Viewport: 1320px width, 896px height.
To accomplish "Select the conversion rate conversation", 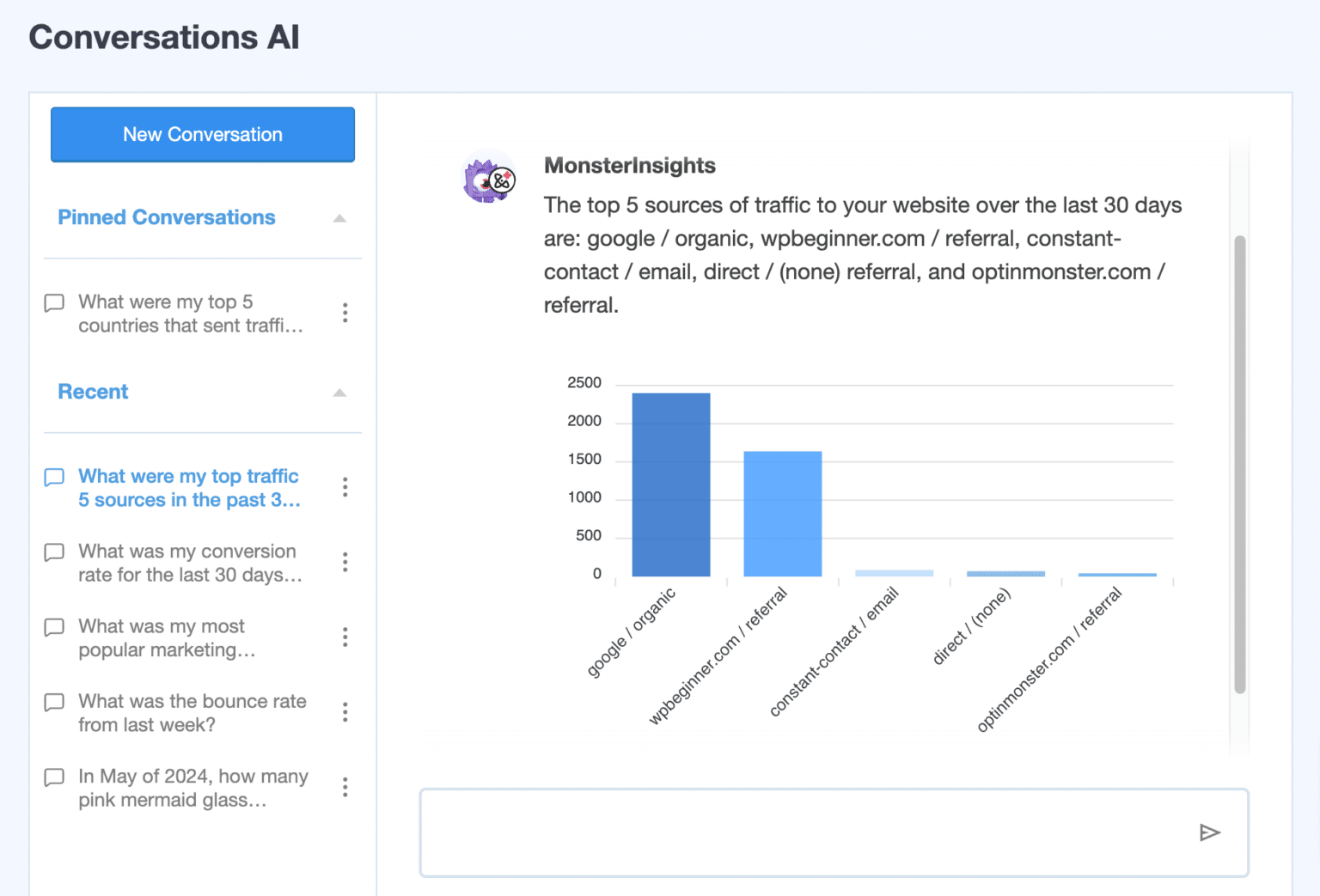I will point(187,563).
